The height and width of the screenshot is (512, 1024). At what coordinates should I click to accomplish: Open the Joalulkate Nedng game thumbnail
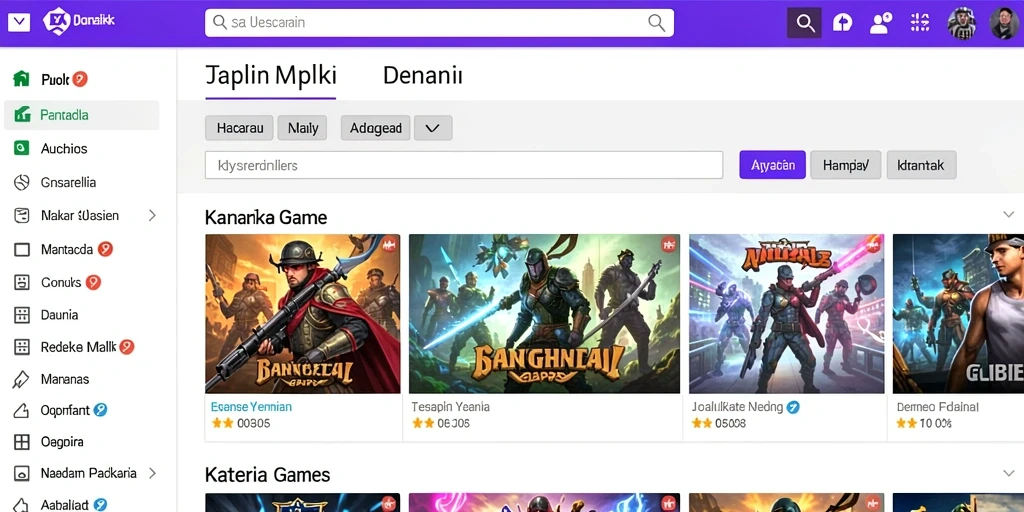point(786,313)
